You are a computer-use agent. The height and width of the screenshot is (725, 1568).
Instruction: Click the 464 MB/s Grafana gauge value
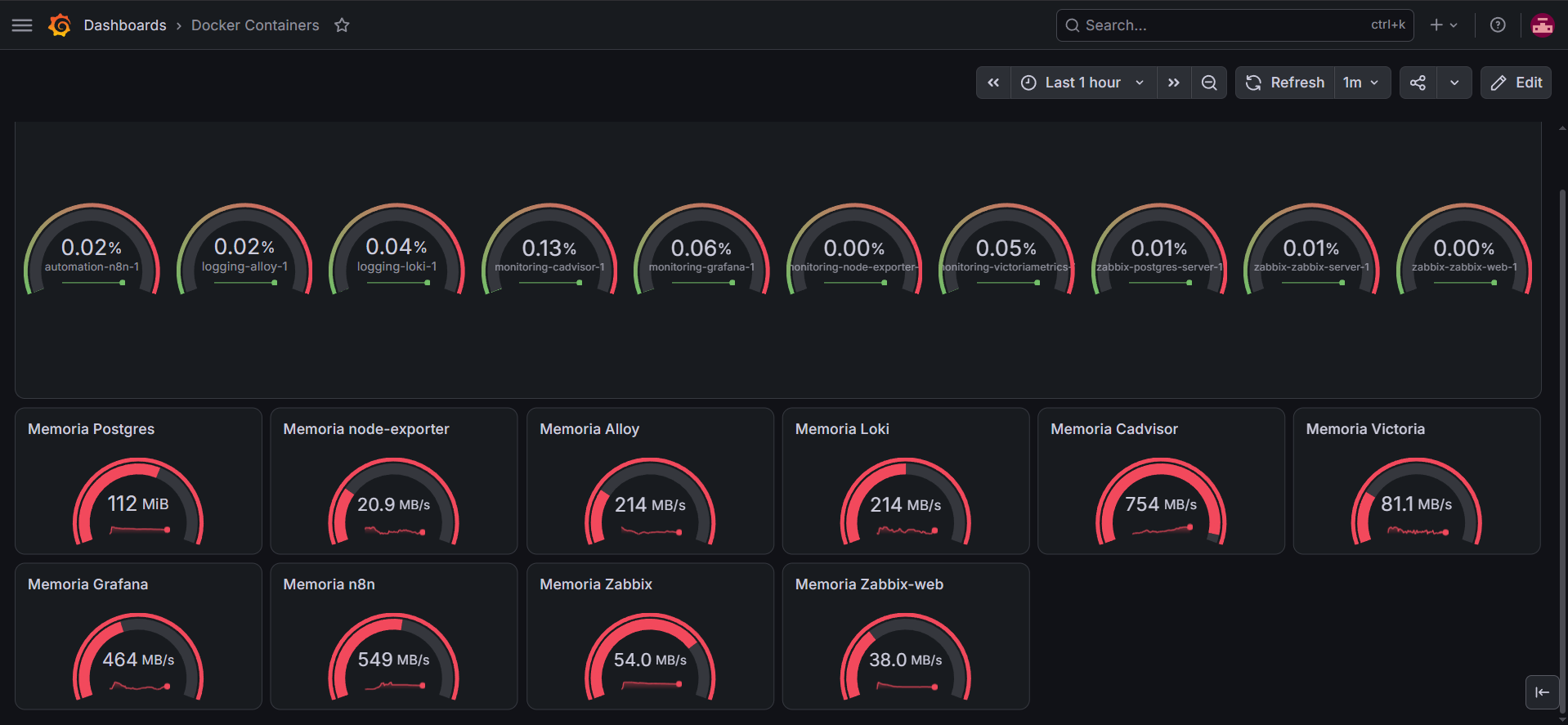138,660
